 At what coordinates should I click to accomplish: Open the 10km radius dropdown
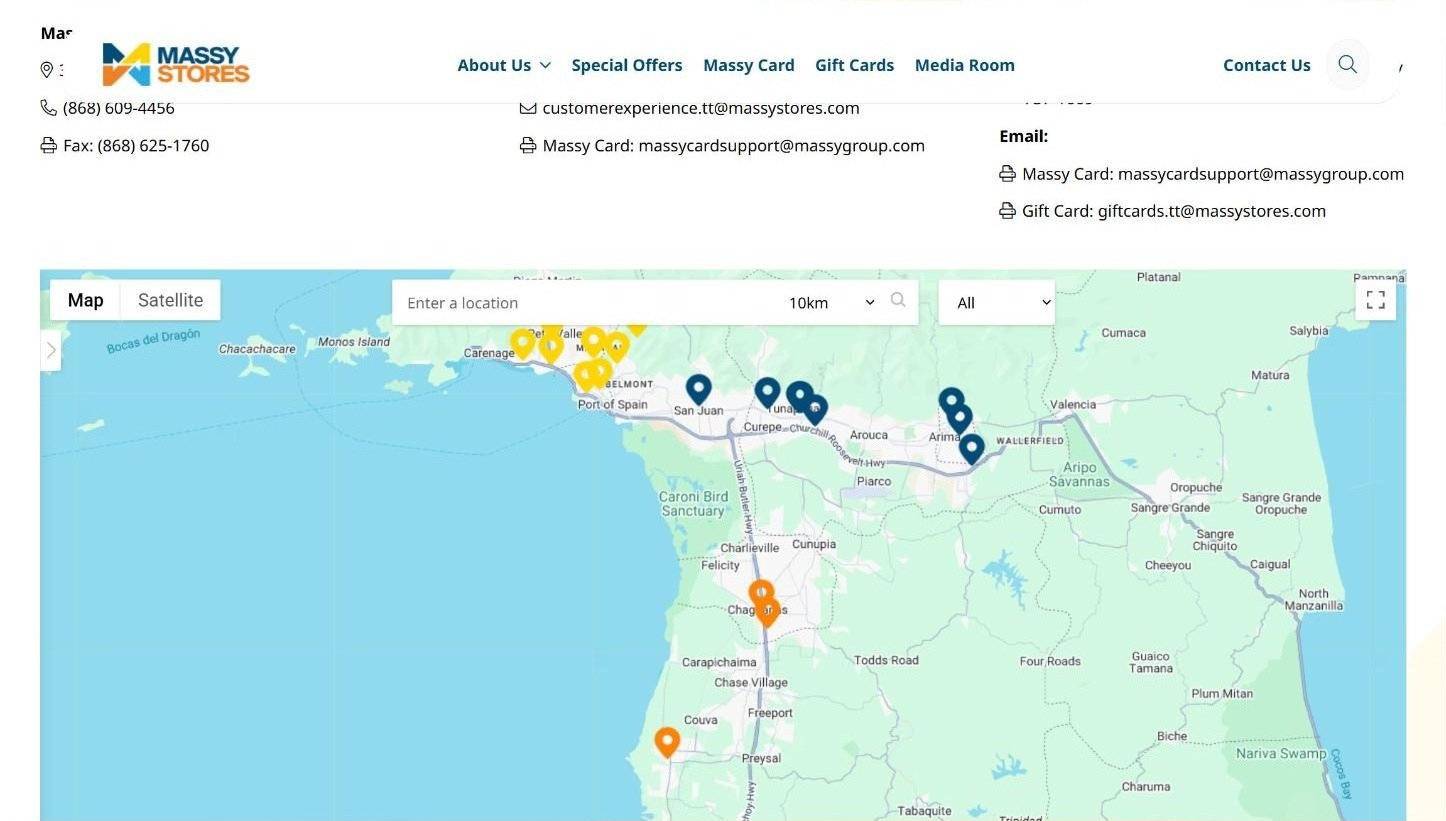[x=832, y=302]
